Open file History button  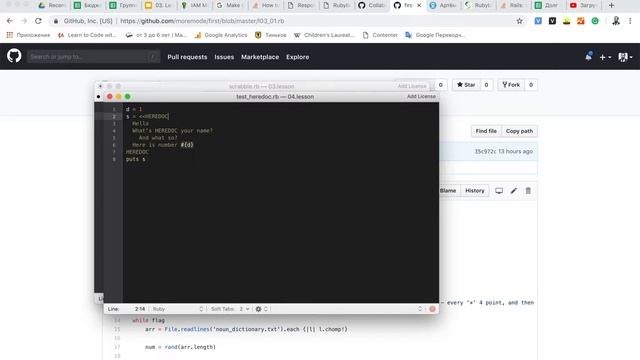pos(474,191)
